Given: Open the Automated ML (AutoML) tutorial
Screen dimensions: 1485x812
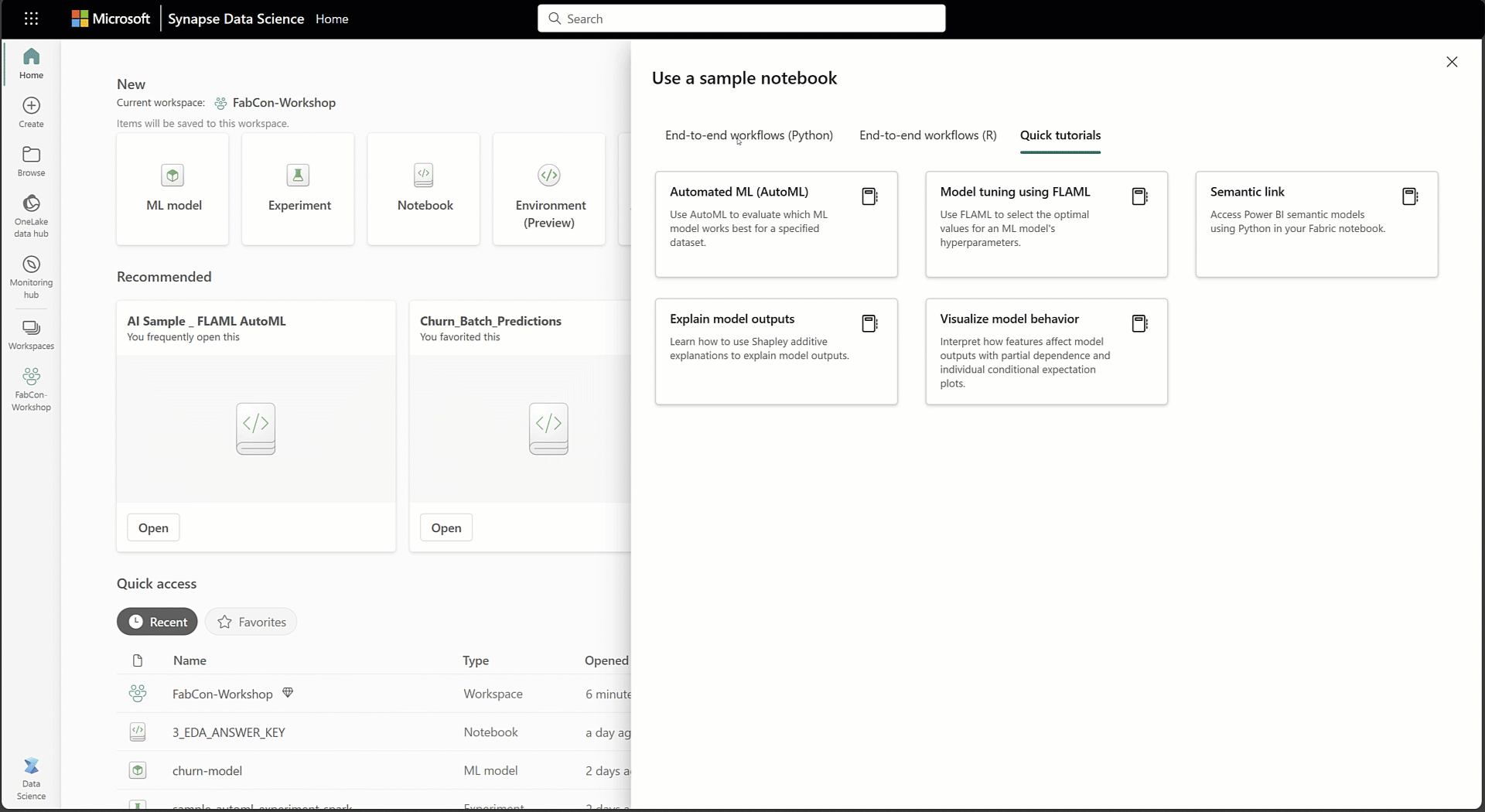Looking at the screenshot, I should click(777, 224).
